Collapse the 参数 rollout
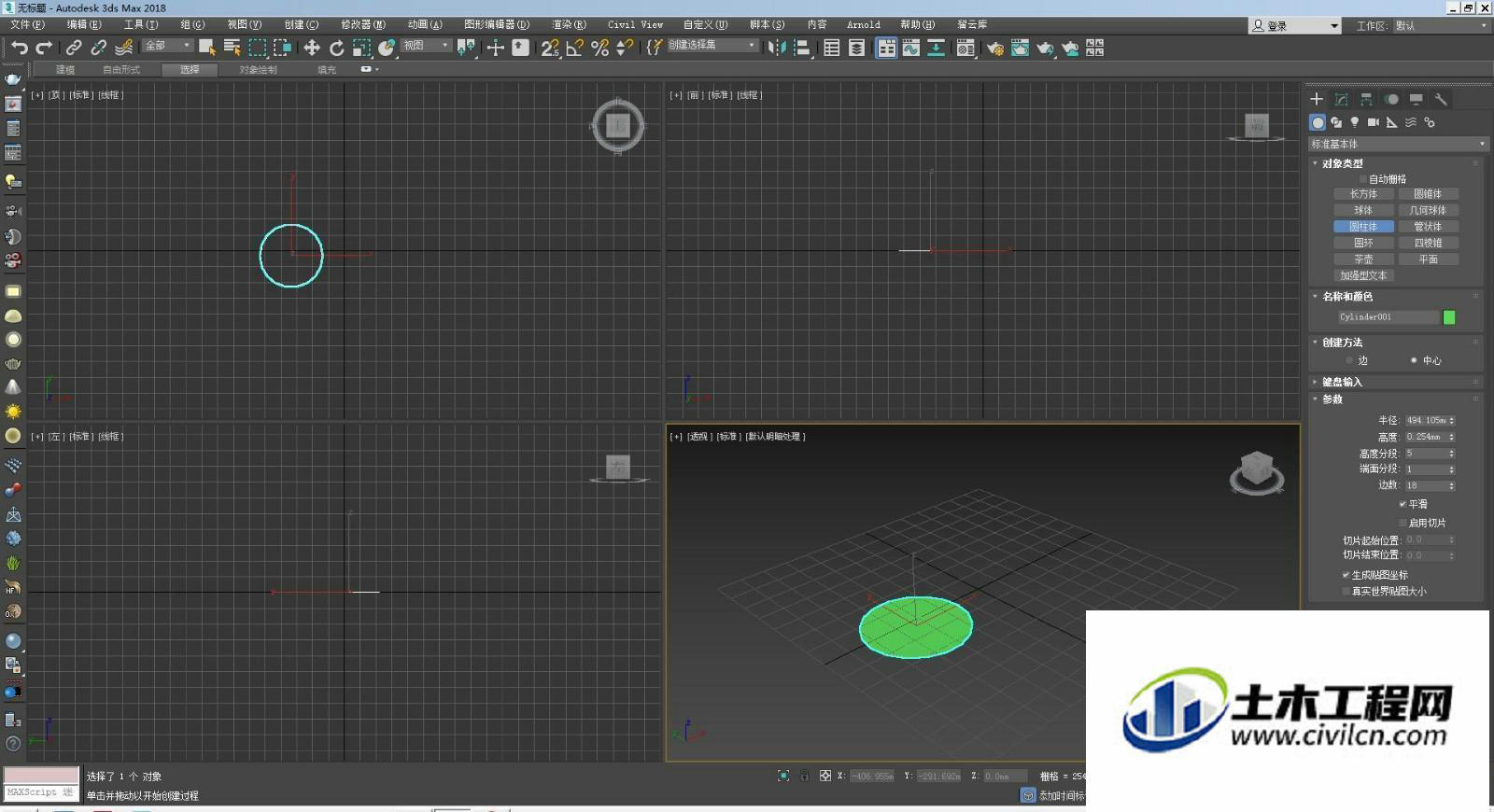1494x812 pixels. click(1332, 399)
